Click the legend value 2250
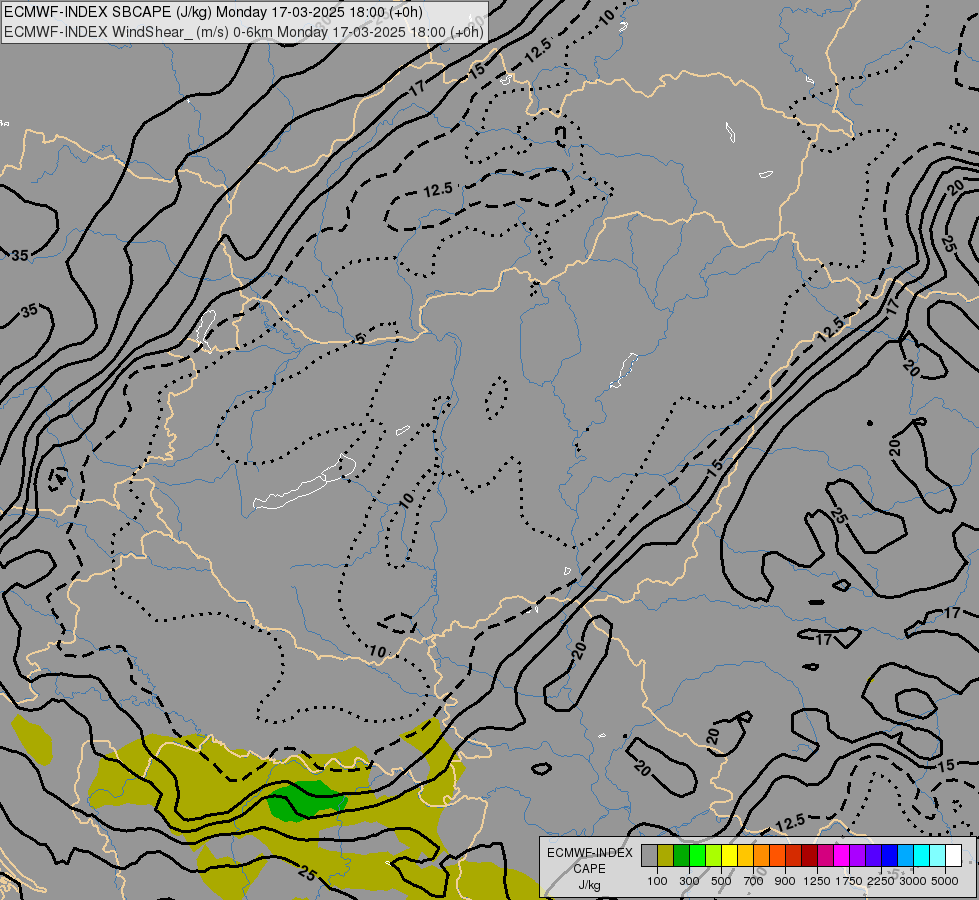 [x=881, y=881]
